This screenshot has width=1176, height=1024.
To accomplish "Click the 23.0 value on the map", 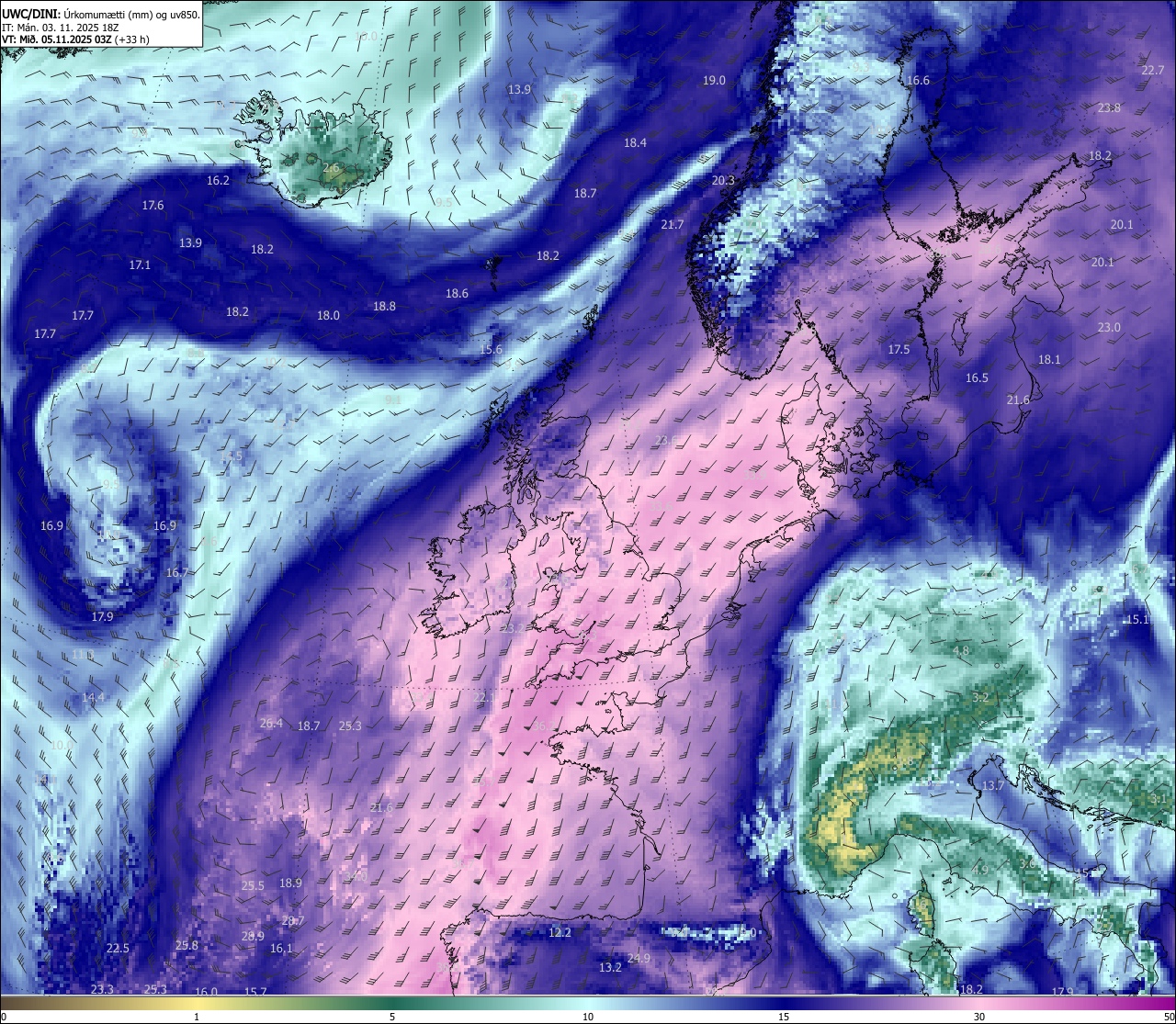I will [1109, 328].
